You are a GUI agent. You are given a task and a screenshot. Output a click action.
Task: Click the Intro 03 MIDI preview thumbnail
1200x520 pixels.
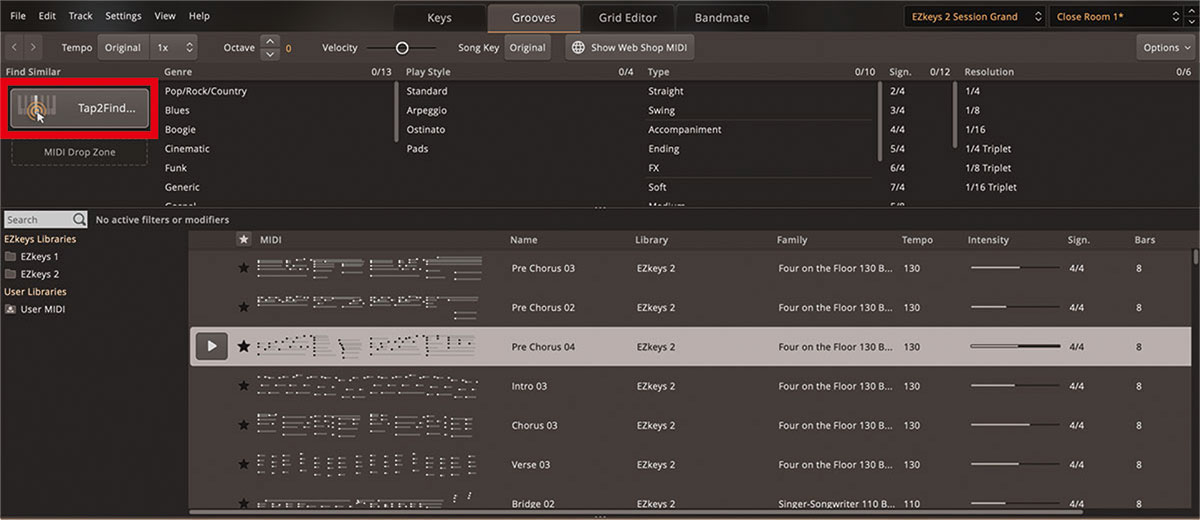click(369, 386)
